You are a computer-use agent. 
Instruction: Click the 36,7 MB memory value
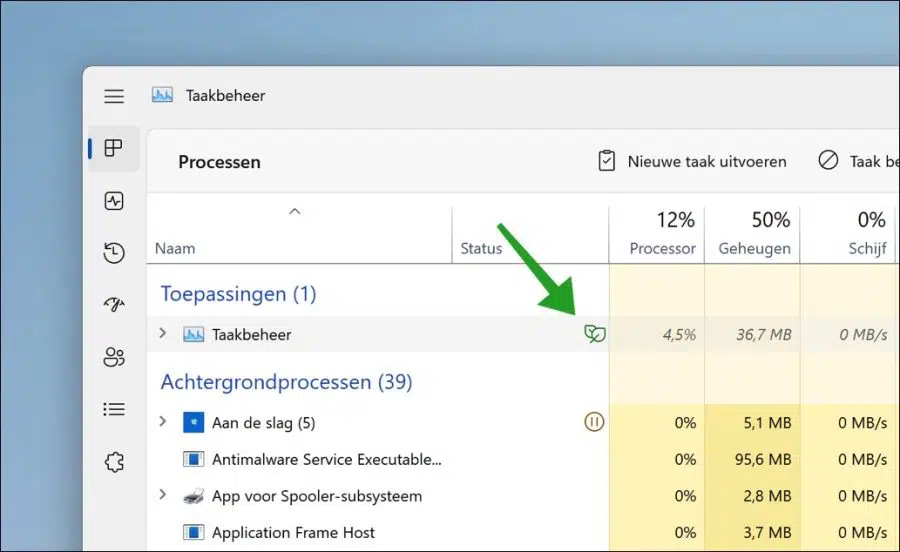(763, 335)
